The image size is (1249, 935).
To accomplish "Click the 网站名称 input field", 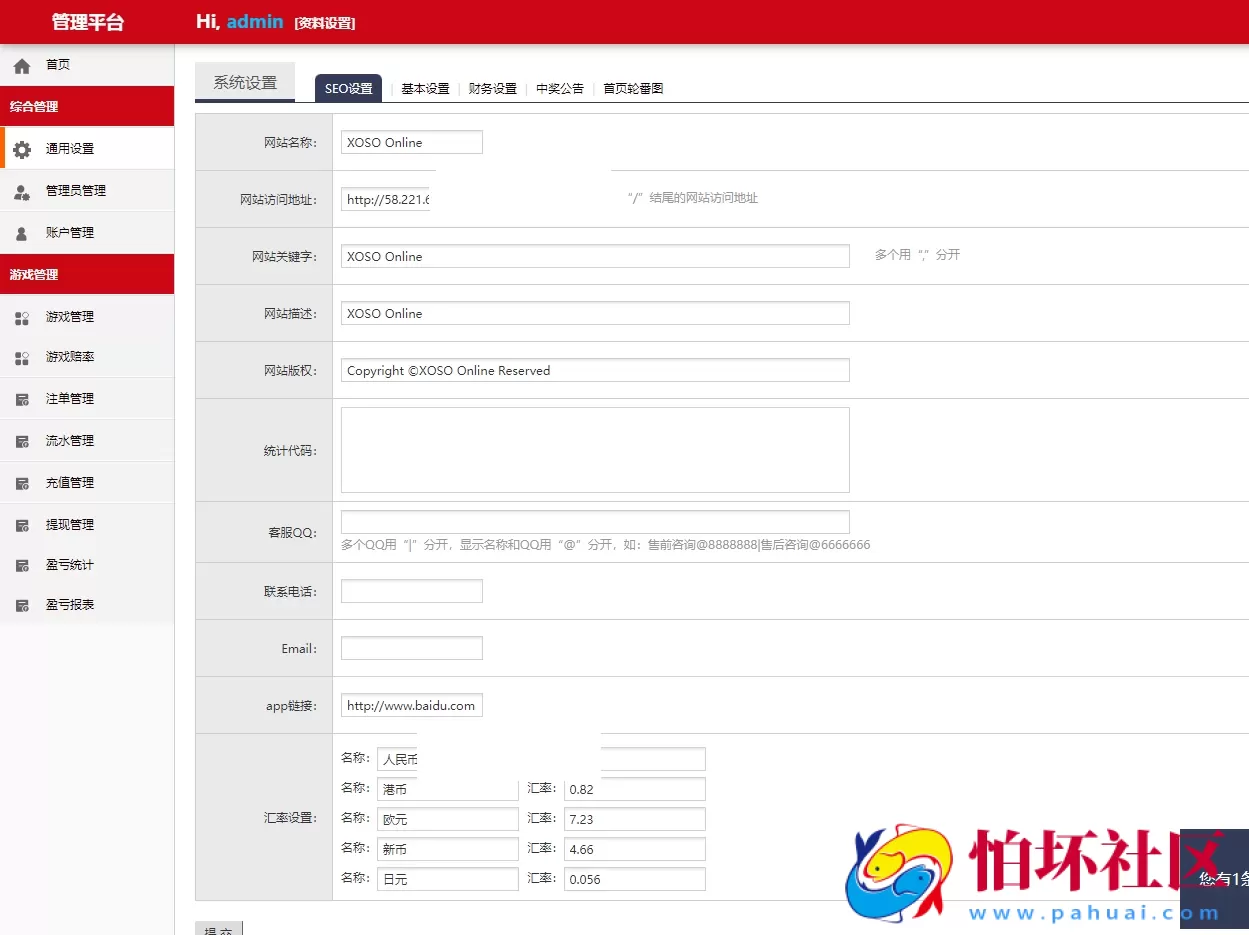I will pyautogui.click(x=410, y=142).
